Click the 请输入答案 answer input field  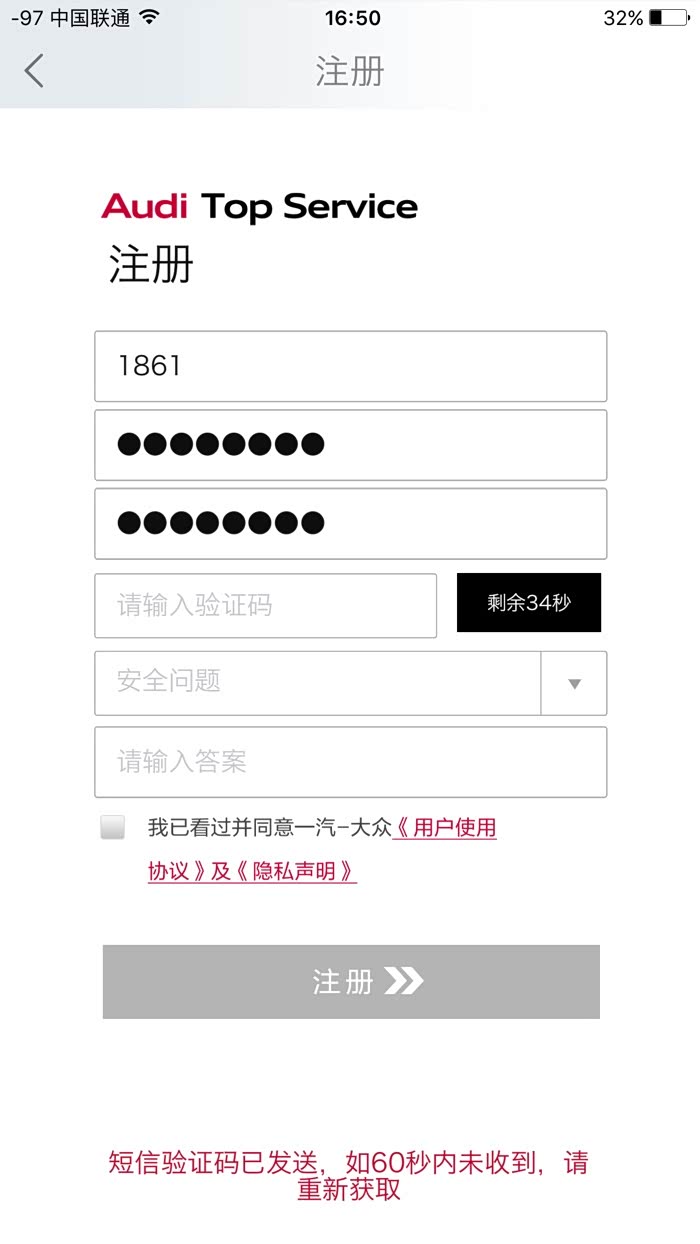coord(350,762)
